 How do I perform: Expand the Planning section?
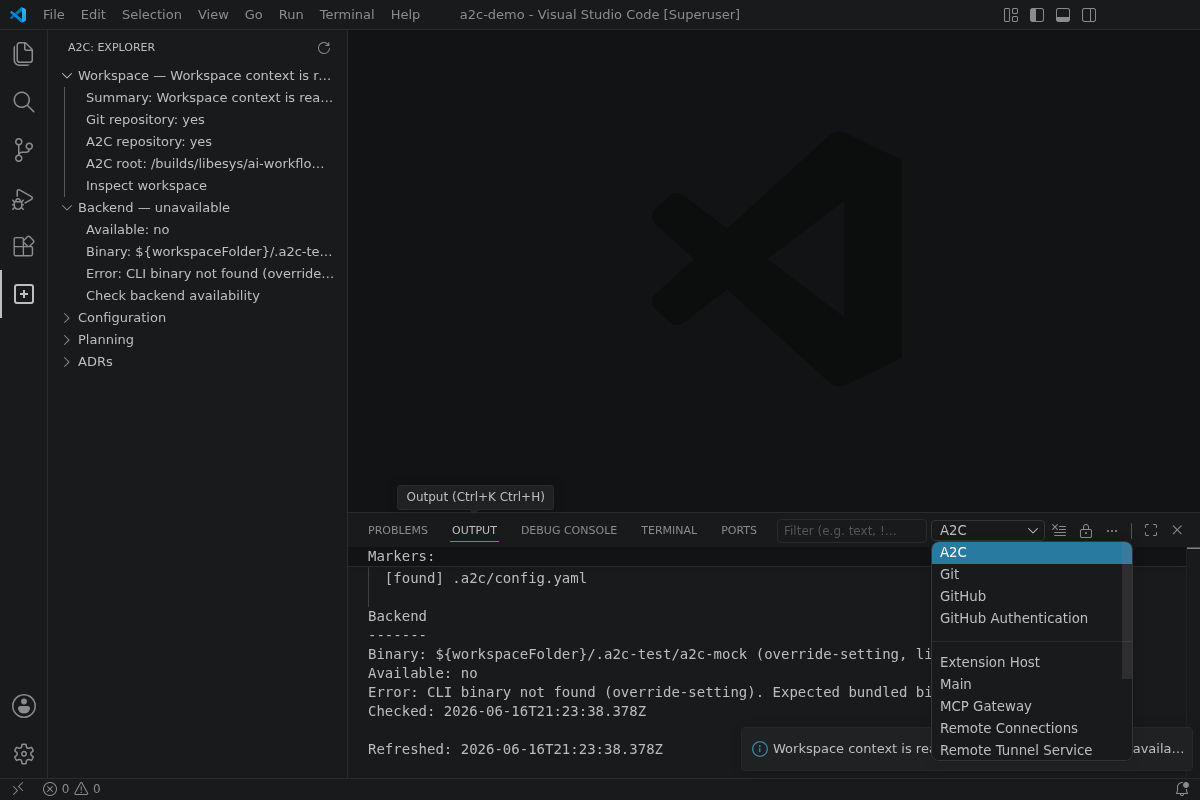click(x=198, y=340)
